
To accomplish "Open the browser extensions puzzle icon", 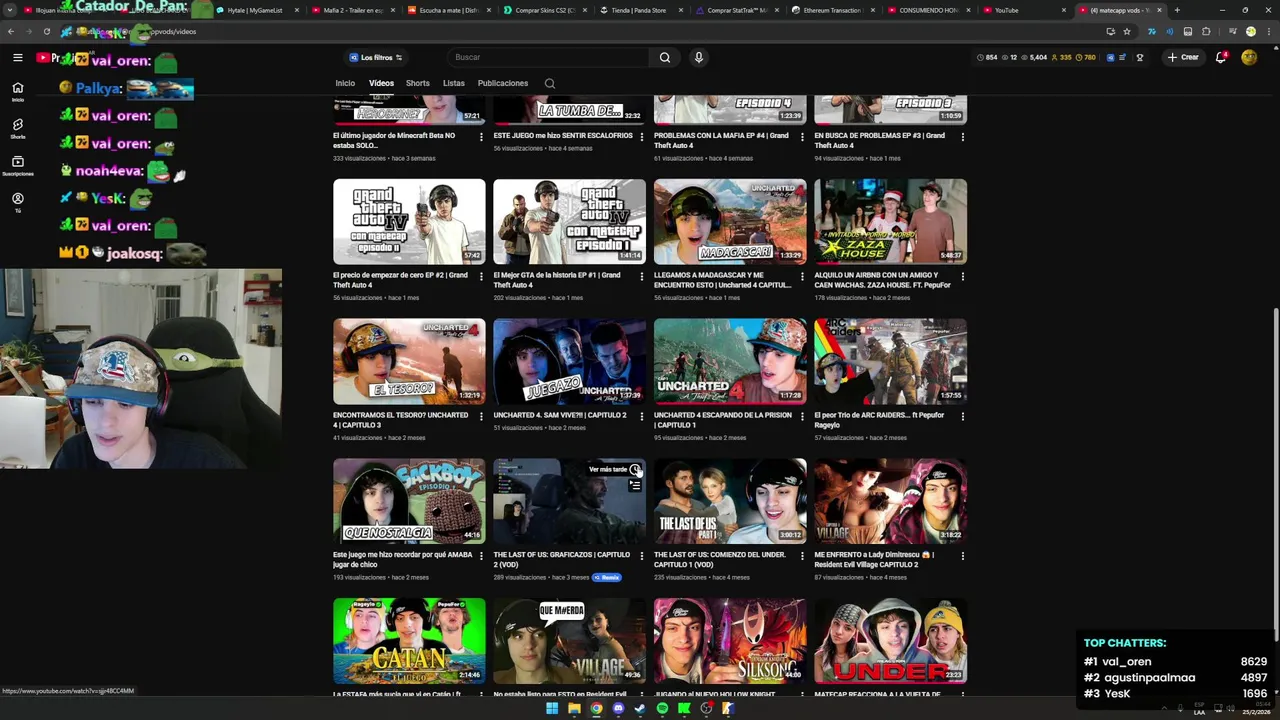I will click(1206, 31).
